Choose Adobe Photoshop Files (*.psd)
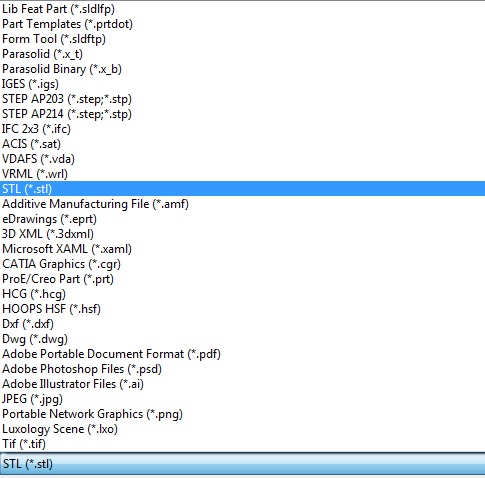This screenshot has width=485, height=478. coord(242,369)
